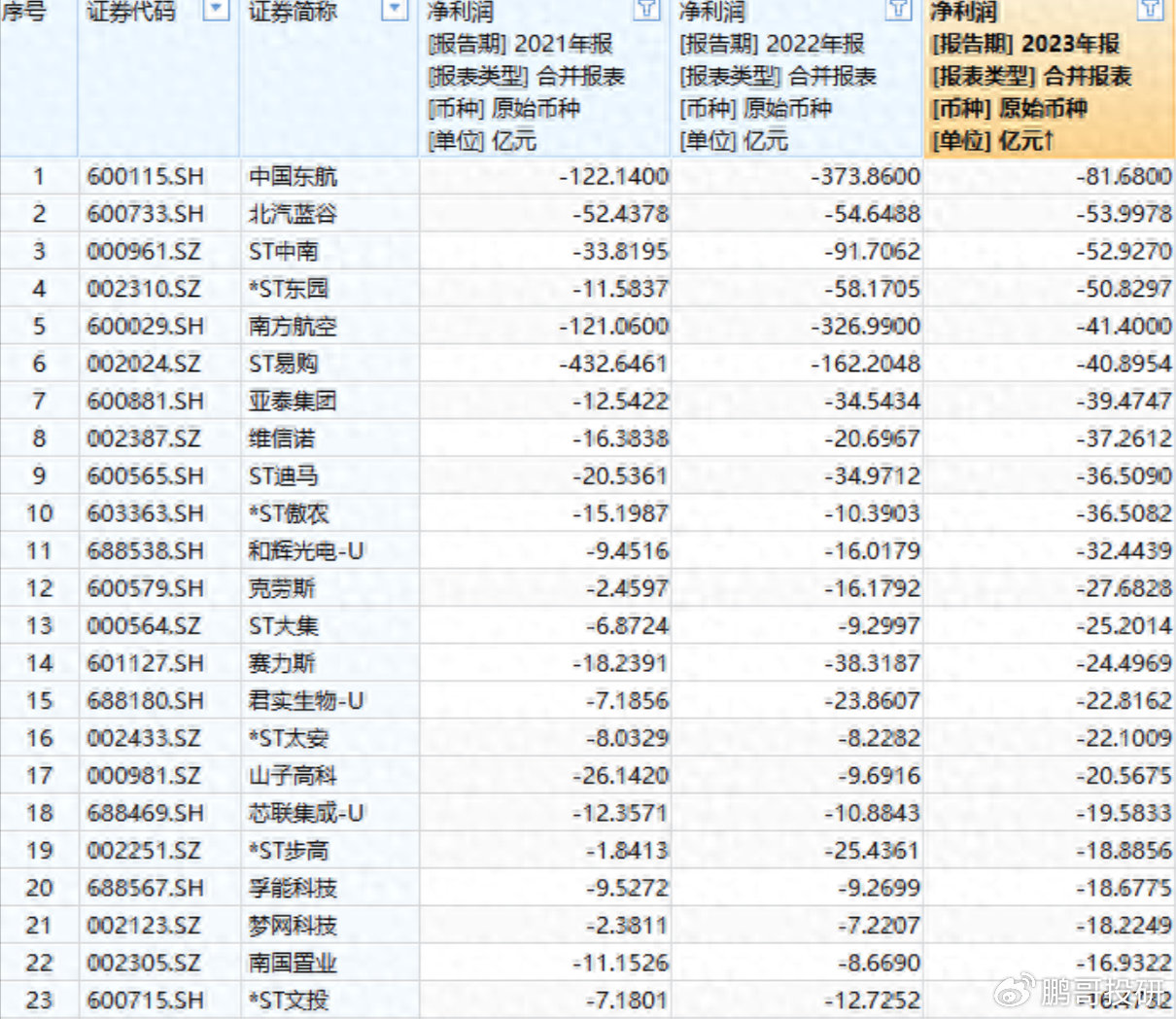The image size is (1176, 1019).
Task: Select stock code 600565.SH
Action: [x=146, y=475]
